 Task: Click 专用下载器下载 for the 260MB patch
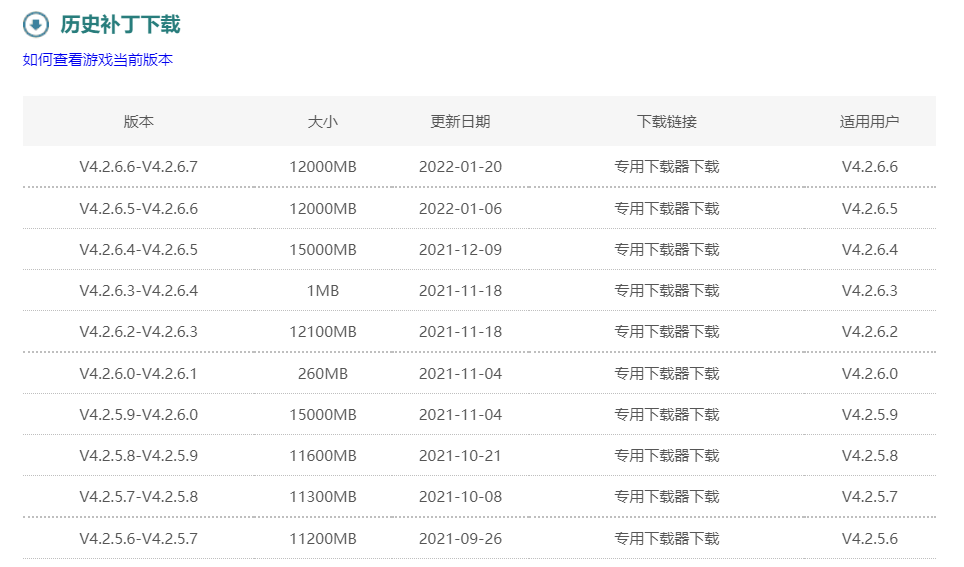666,373
